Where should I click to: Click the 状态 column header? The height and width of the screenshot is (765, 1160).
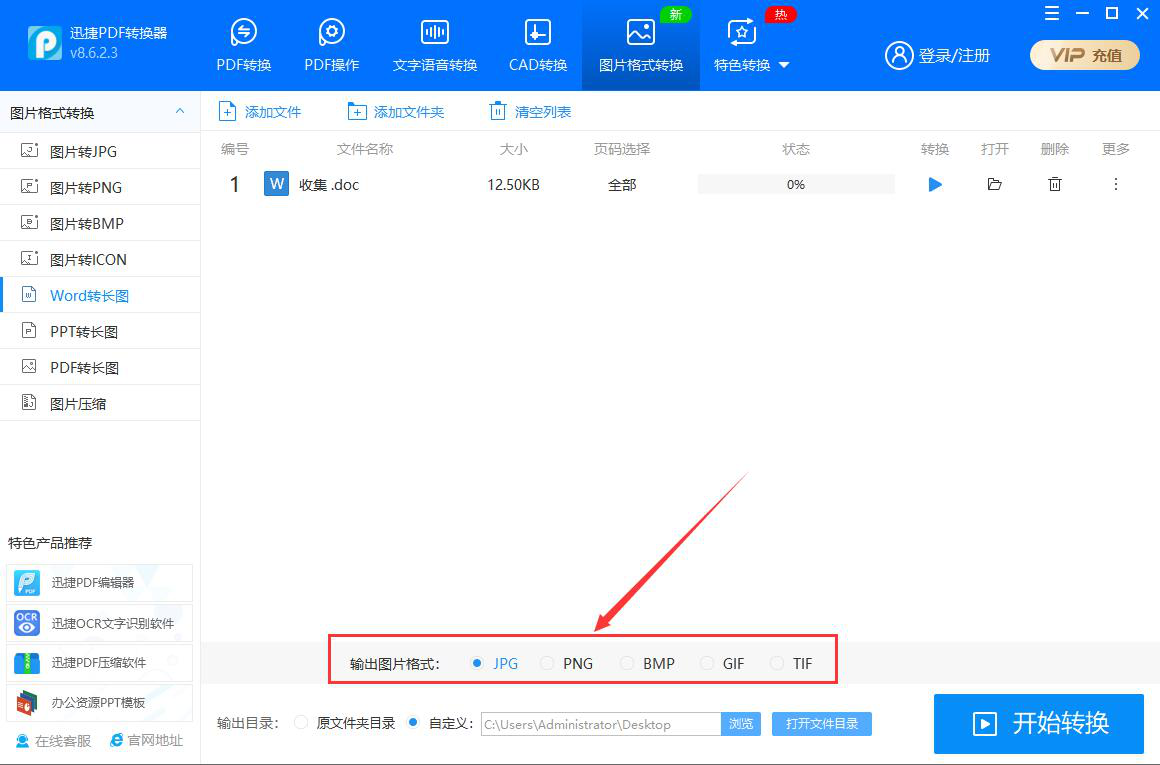[x=796, y=149]
